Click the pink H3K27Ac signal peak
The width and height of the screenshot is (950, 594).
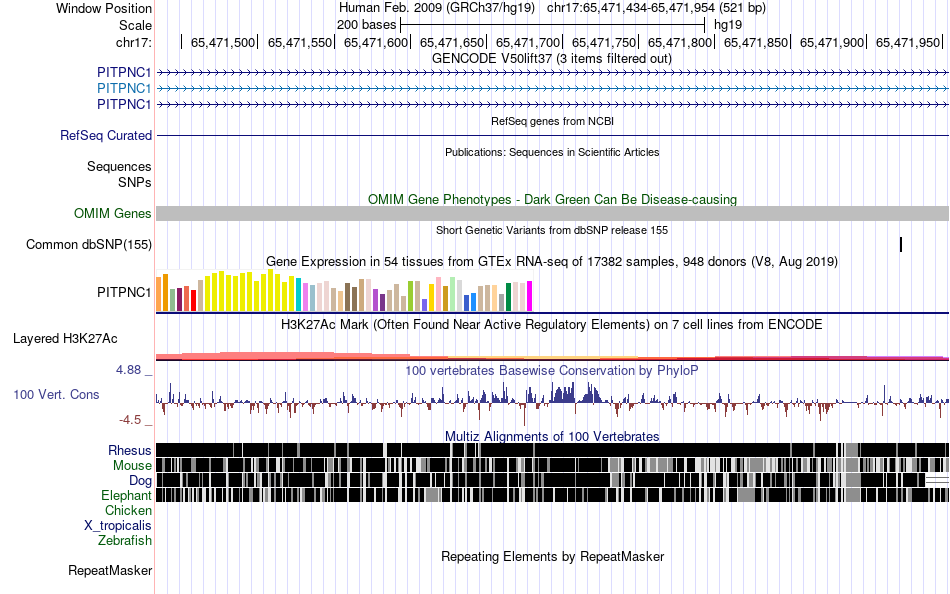pos(279,356)
